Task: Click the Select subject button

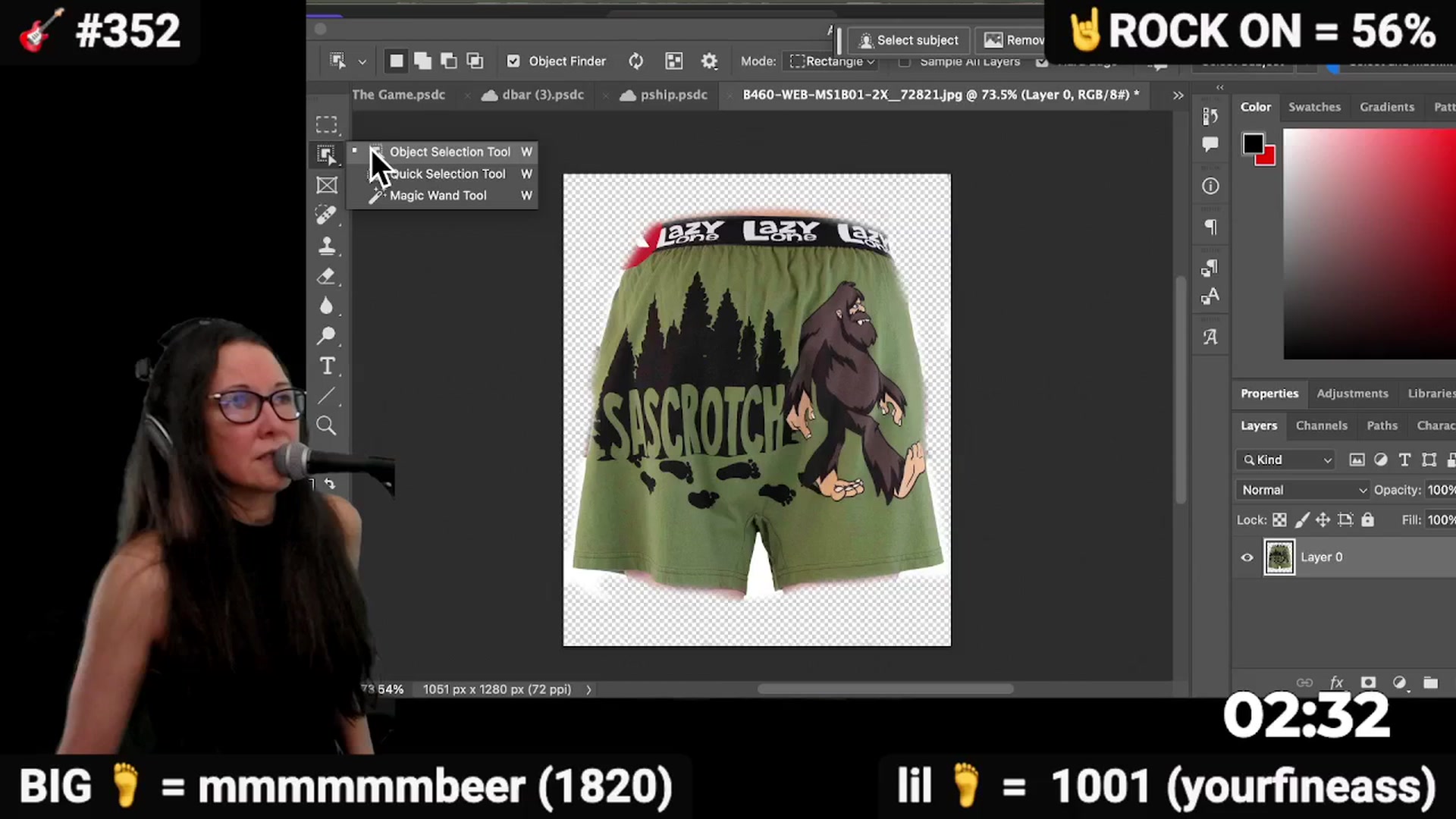Action: pyautogui.click(x=908, y=40)
